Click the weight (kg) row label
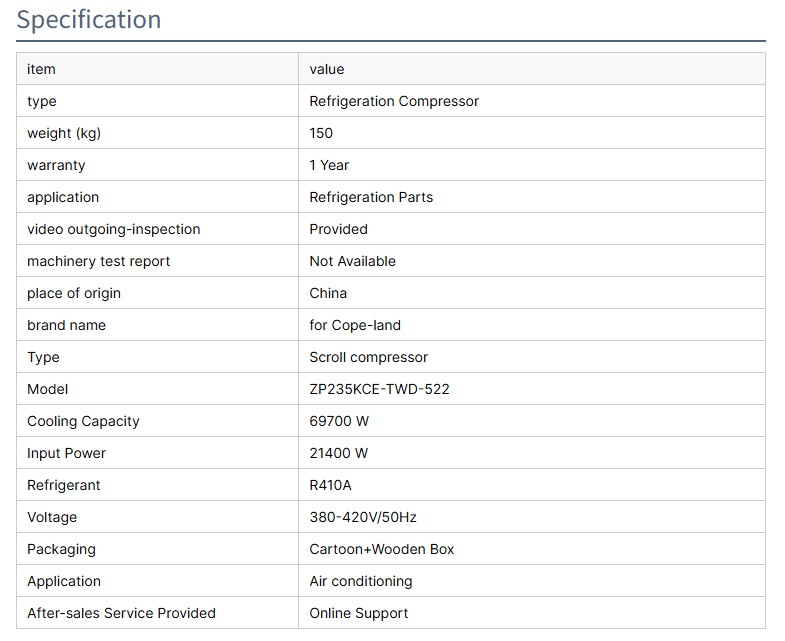 coord(64,133)
